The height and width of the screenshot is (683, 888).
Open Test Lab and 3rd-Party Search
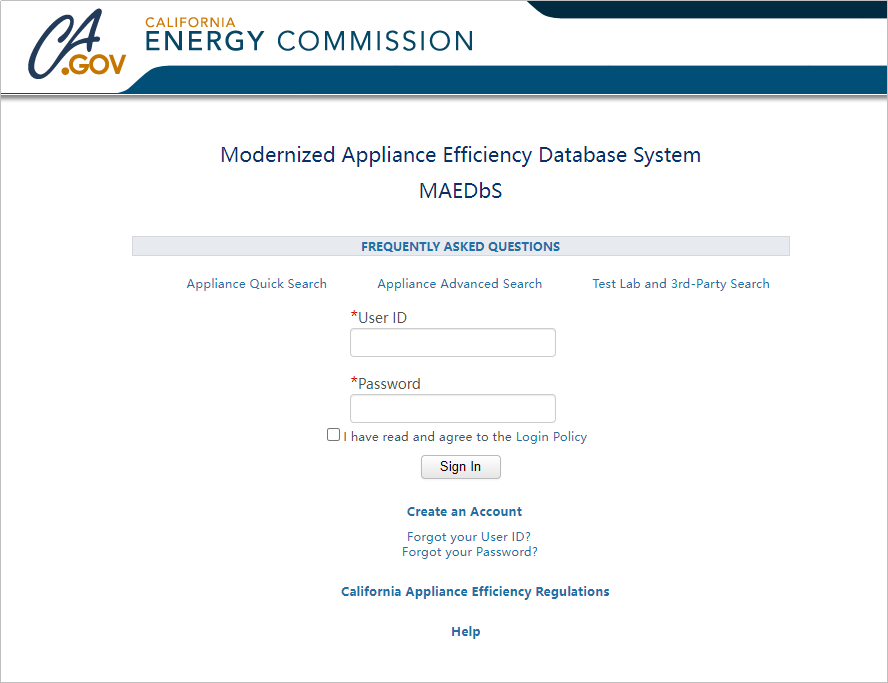tap(681, 284)
